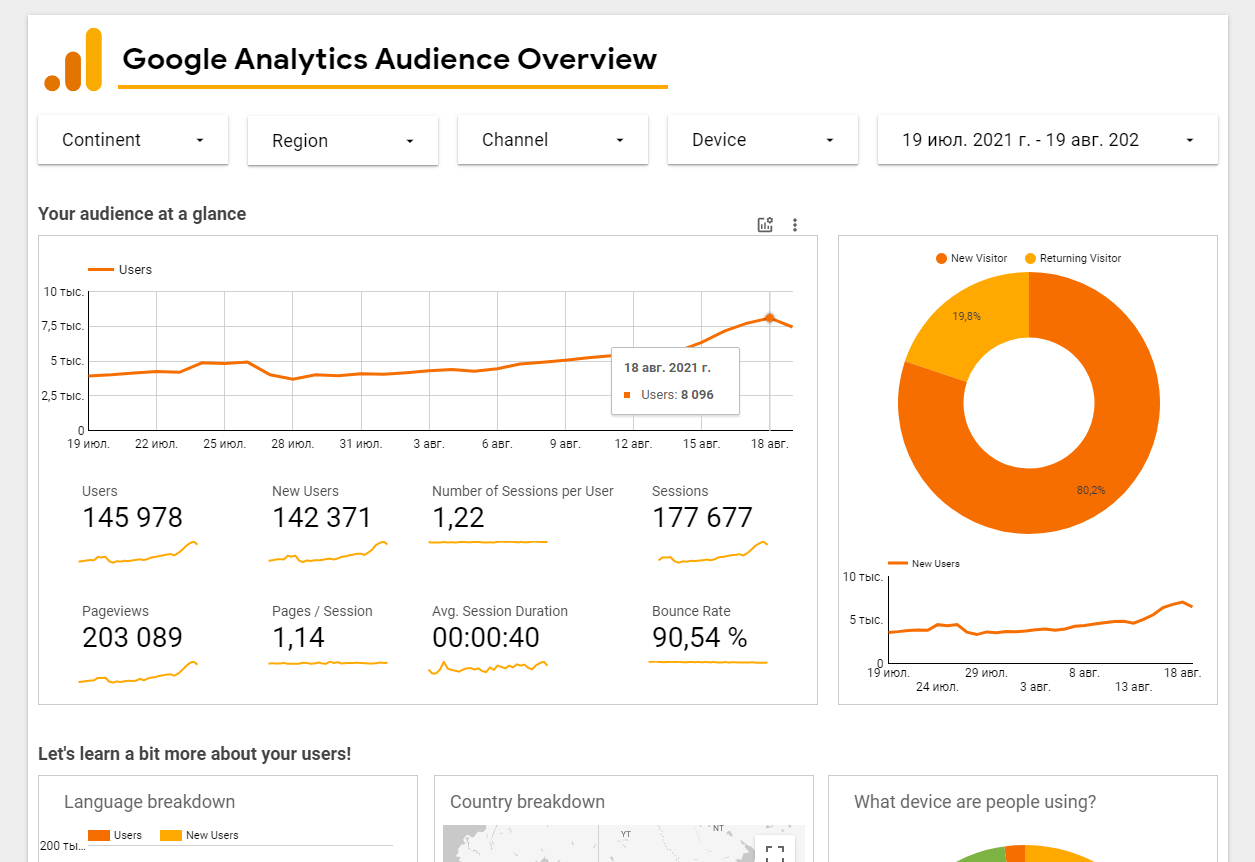Click the Users legend entry on line chart

(120, 270)
